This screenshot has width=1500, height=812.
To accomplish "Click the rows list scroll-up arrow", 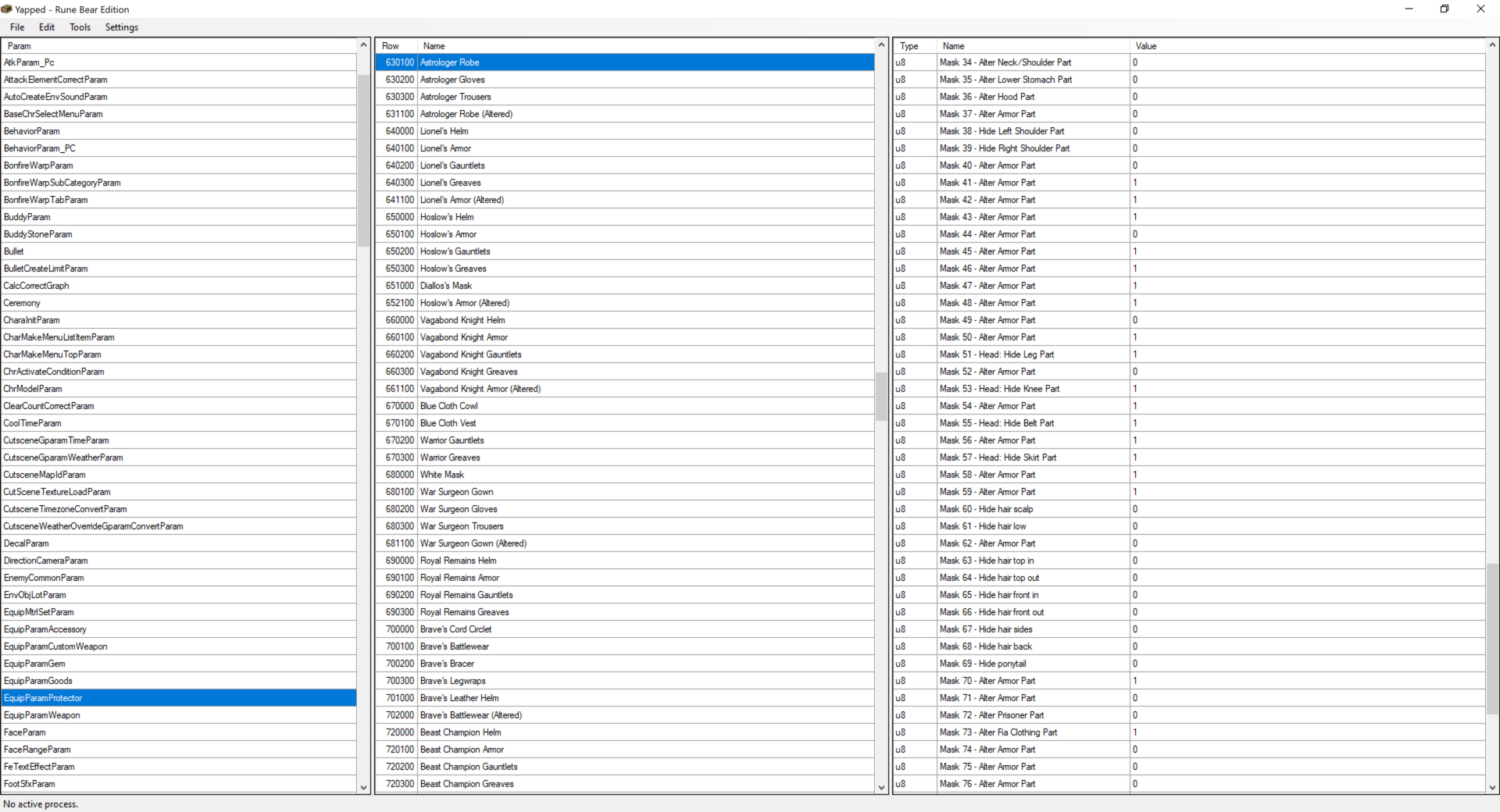I will 881,45.
